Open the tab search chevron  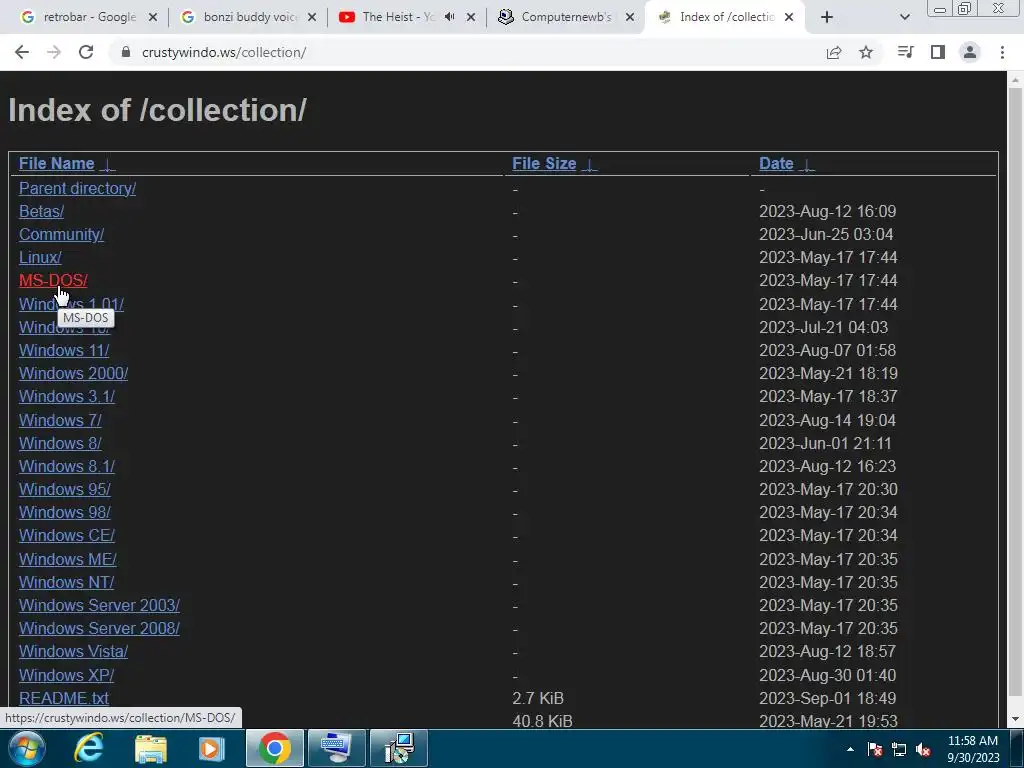pos(904,18)
